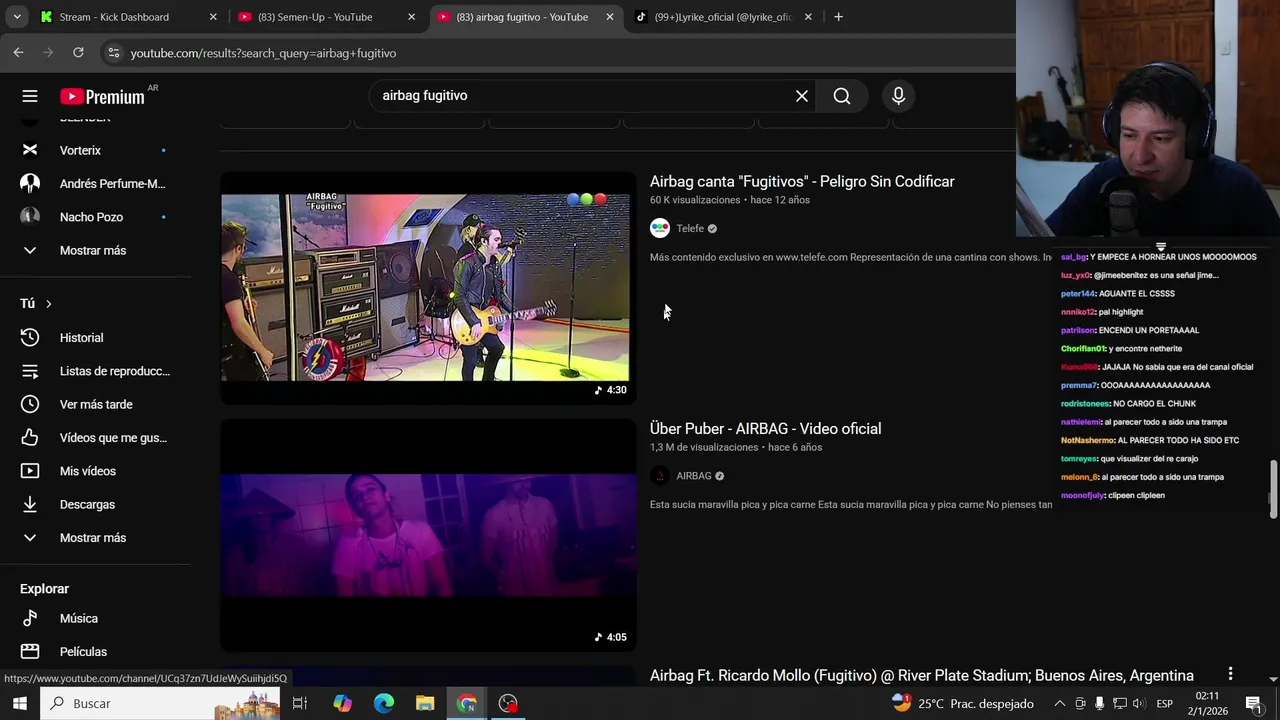Open Airbag Ft. Ricardo Mollo video title

[x=922, y=676]
